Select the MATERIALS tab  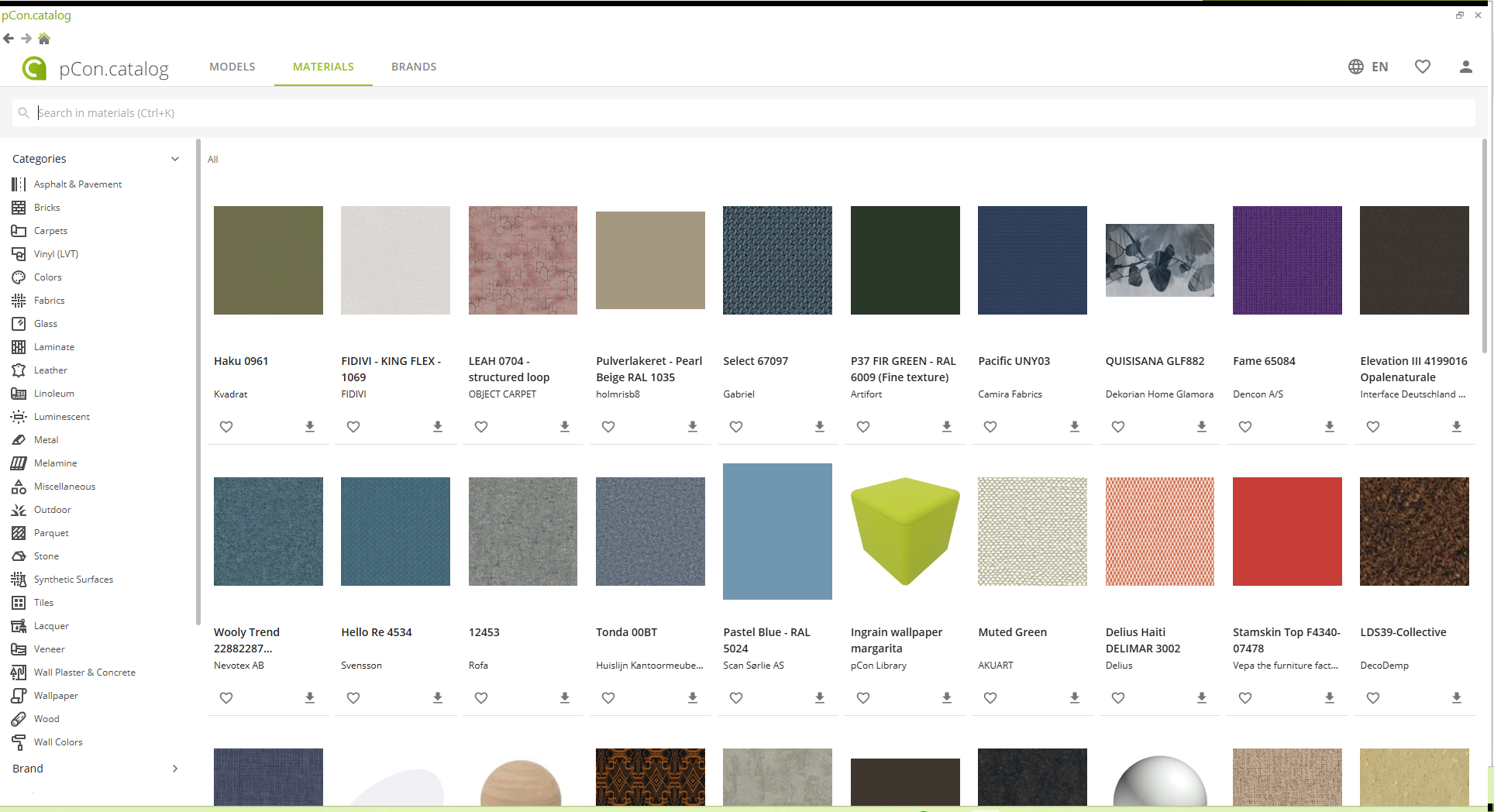tap(323, 67)
